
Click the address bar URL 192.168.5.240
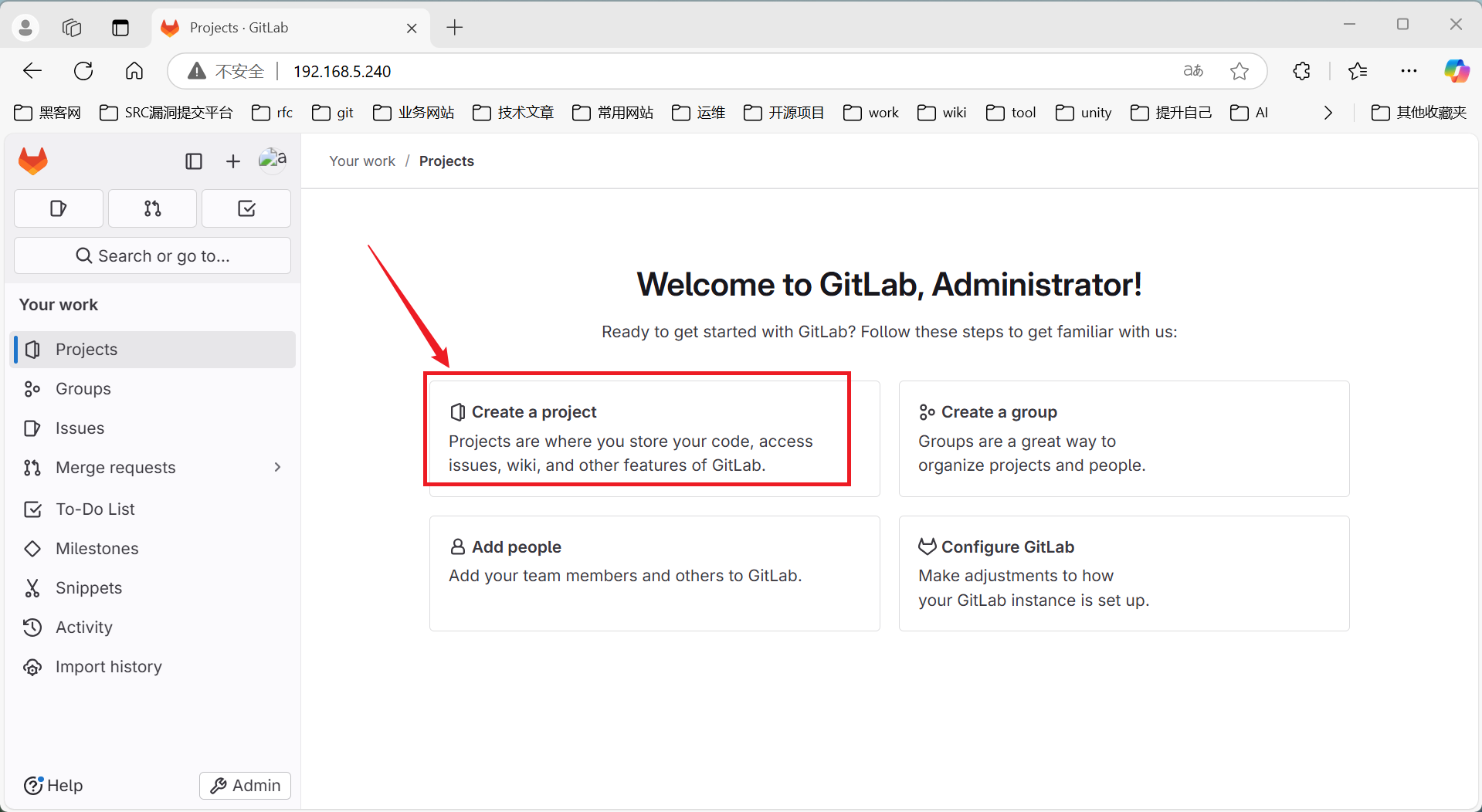pos(342,72)
